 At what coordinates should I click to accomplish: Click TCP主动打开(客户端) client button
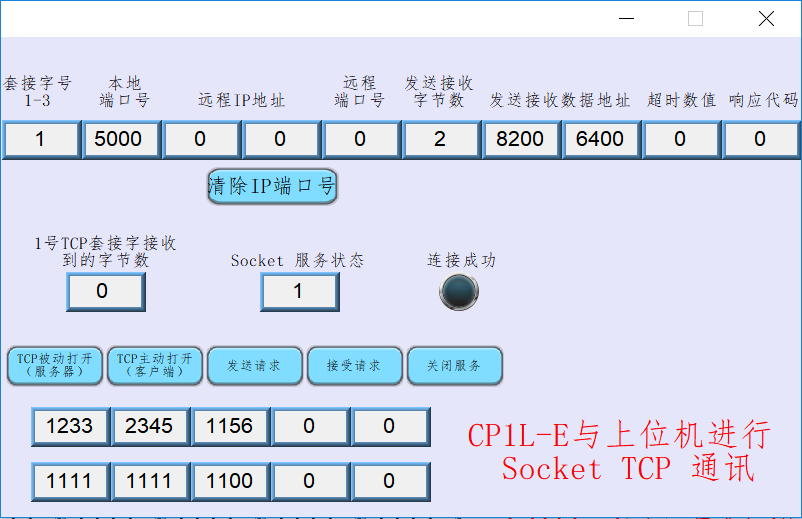[154, 366]
